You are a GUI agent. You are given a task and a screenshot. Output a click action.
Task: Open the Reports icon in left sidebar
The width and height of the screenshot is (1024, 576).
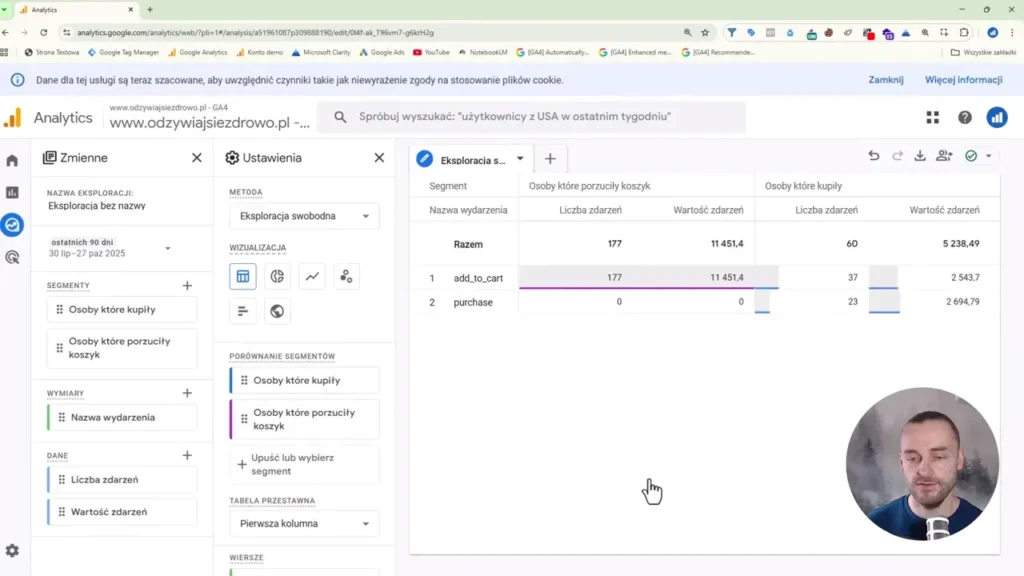12,193
